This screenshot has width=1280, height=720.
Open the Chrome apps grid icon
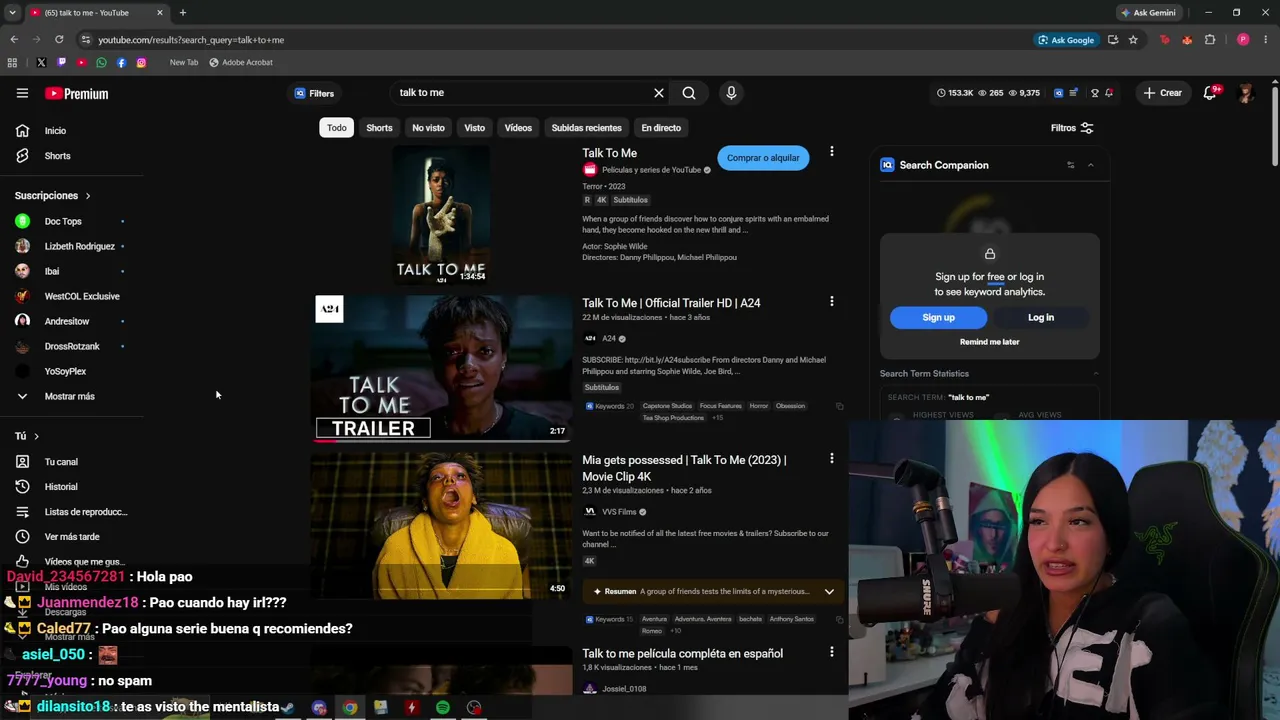(12, 62)
